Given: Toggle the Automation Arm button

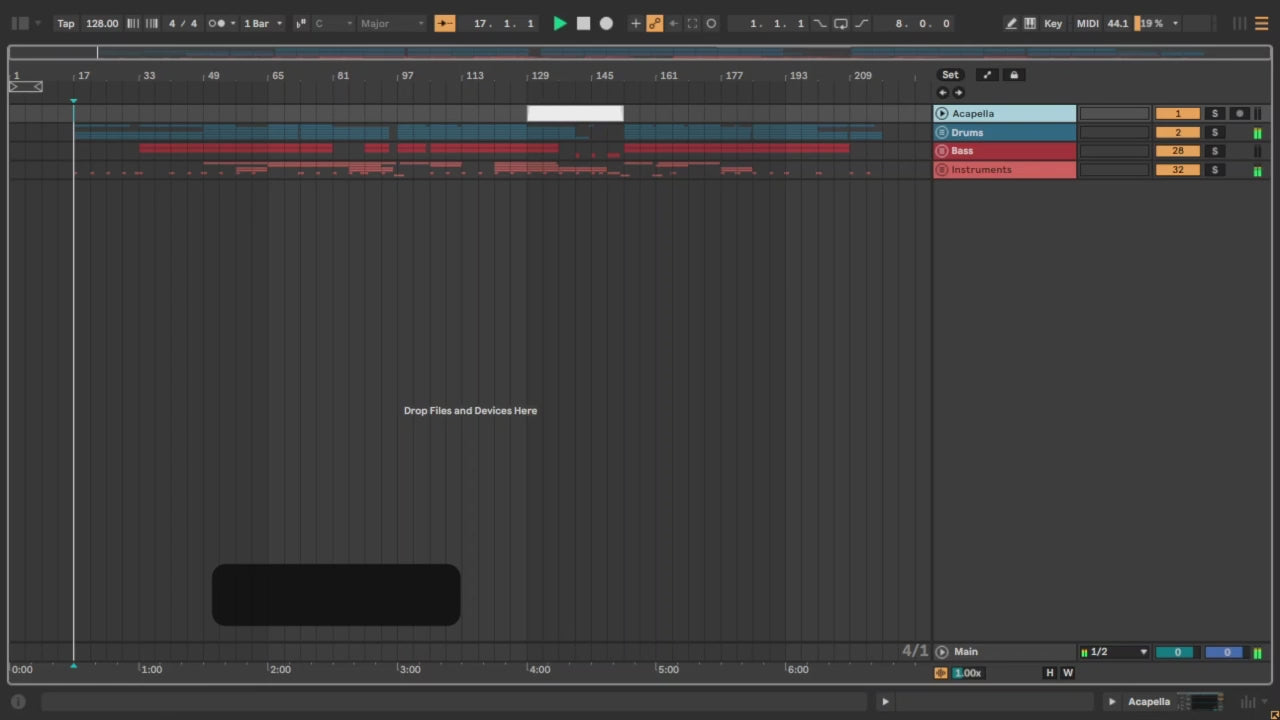Looking at the screenshot, I should (x=655, y=23).
